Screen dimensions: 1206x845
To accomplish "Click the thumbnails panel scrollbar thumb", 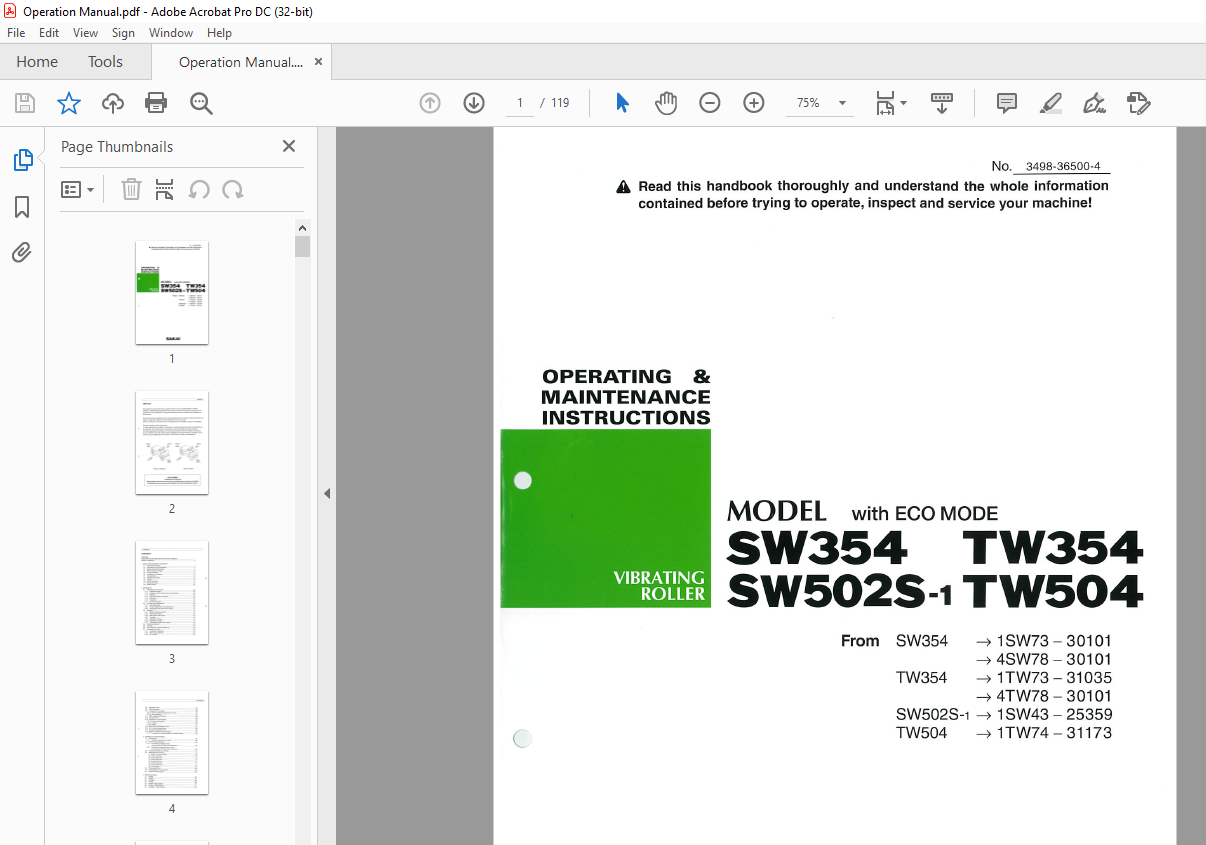I will 302,246.
